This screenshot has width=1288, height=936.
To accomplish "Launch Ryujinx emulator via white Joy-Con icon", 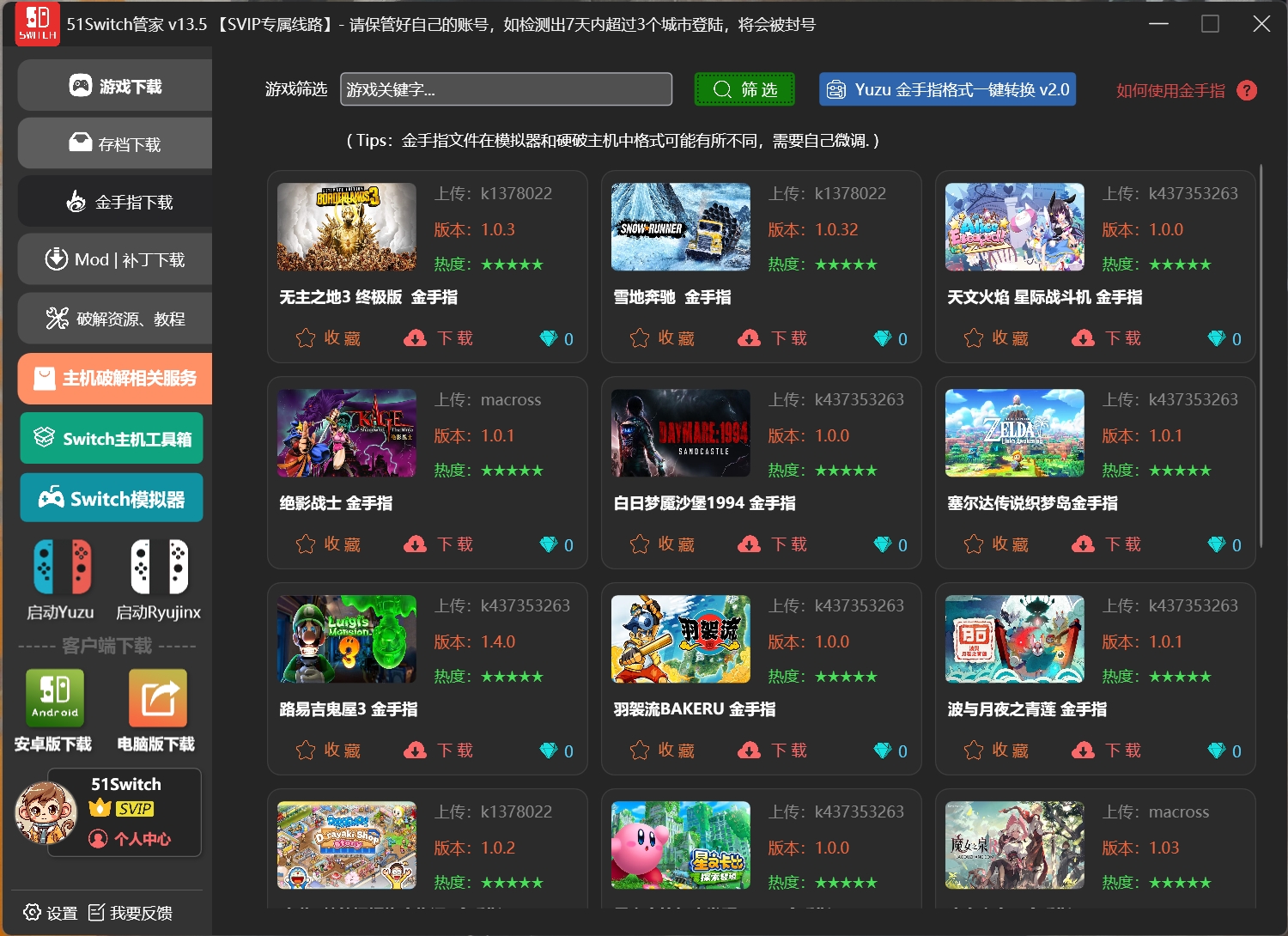I will (159, 567).
